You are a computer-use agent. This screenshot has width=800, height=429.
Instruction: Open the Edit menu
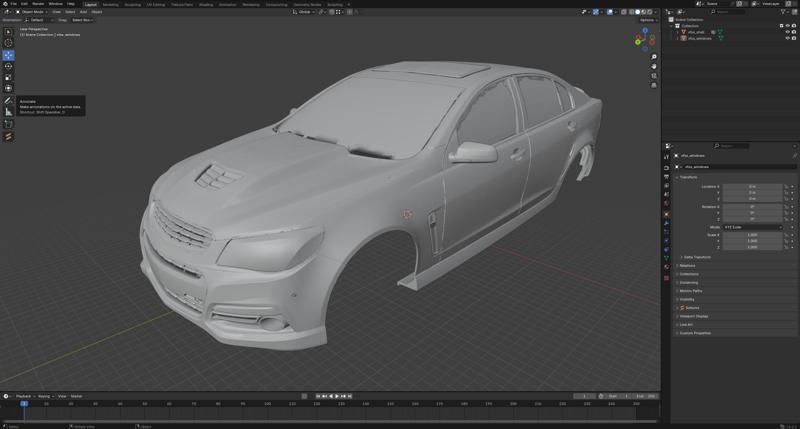[26, 3]
